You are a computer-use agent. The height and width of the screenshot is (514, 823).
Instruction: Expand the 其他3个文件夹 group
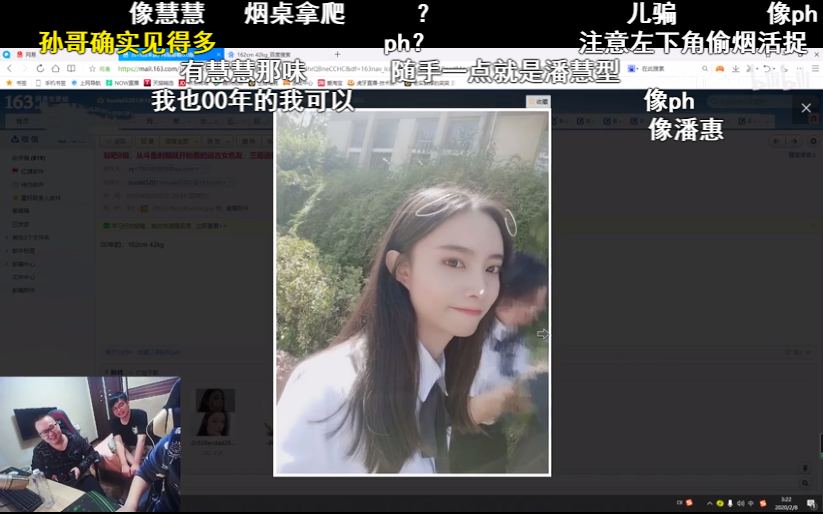click(x=29, y=237)
